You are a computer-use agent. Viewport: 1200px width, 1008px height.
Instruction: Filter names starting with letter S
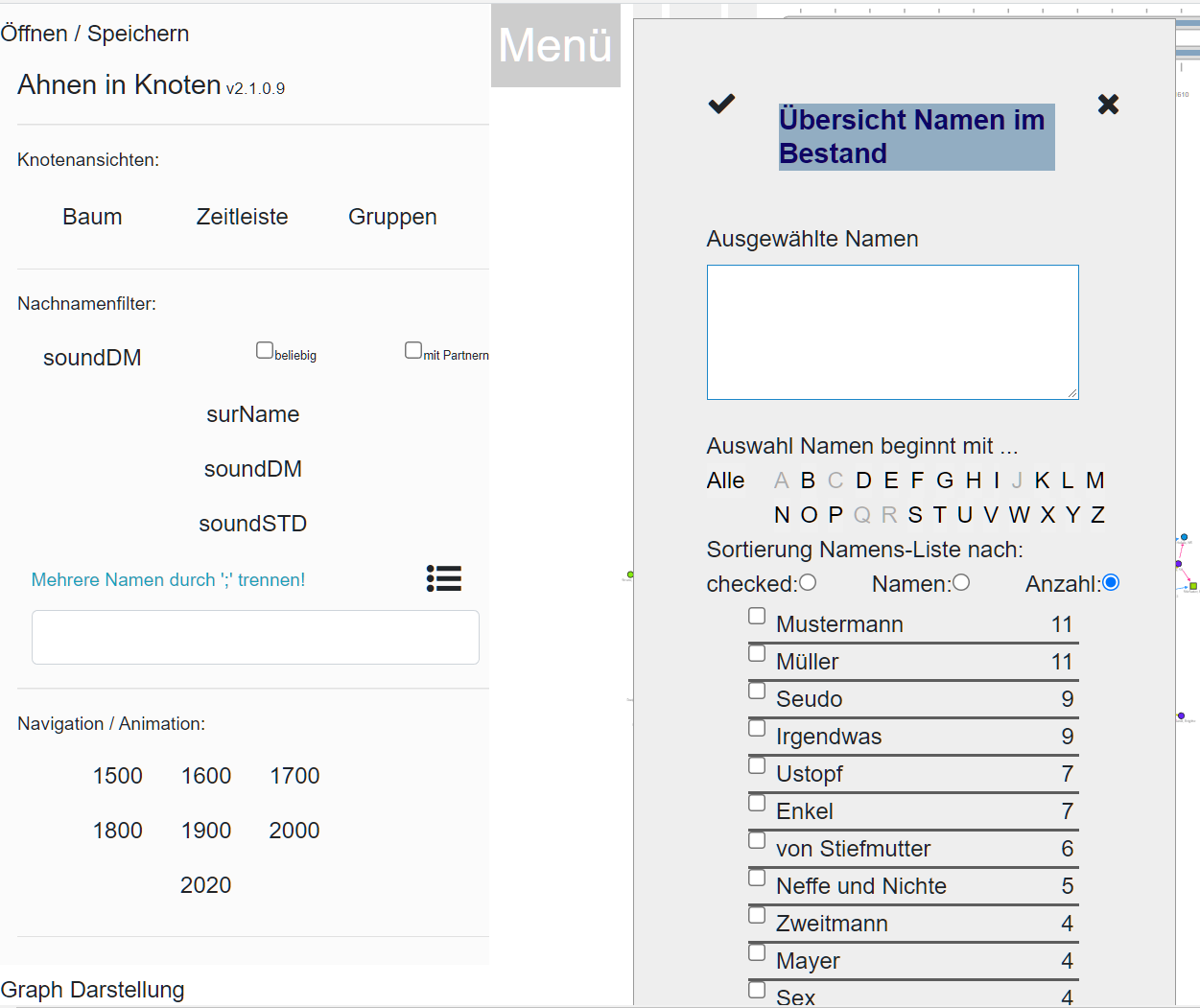(915, 515)
